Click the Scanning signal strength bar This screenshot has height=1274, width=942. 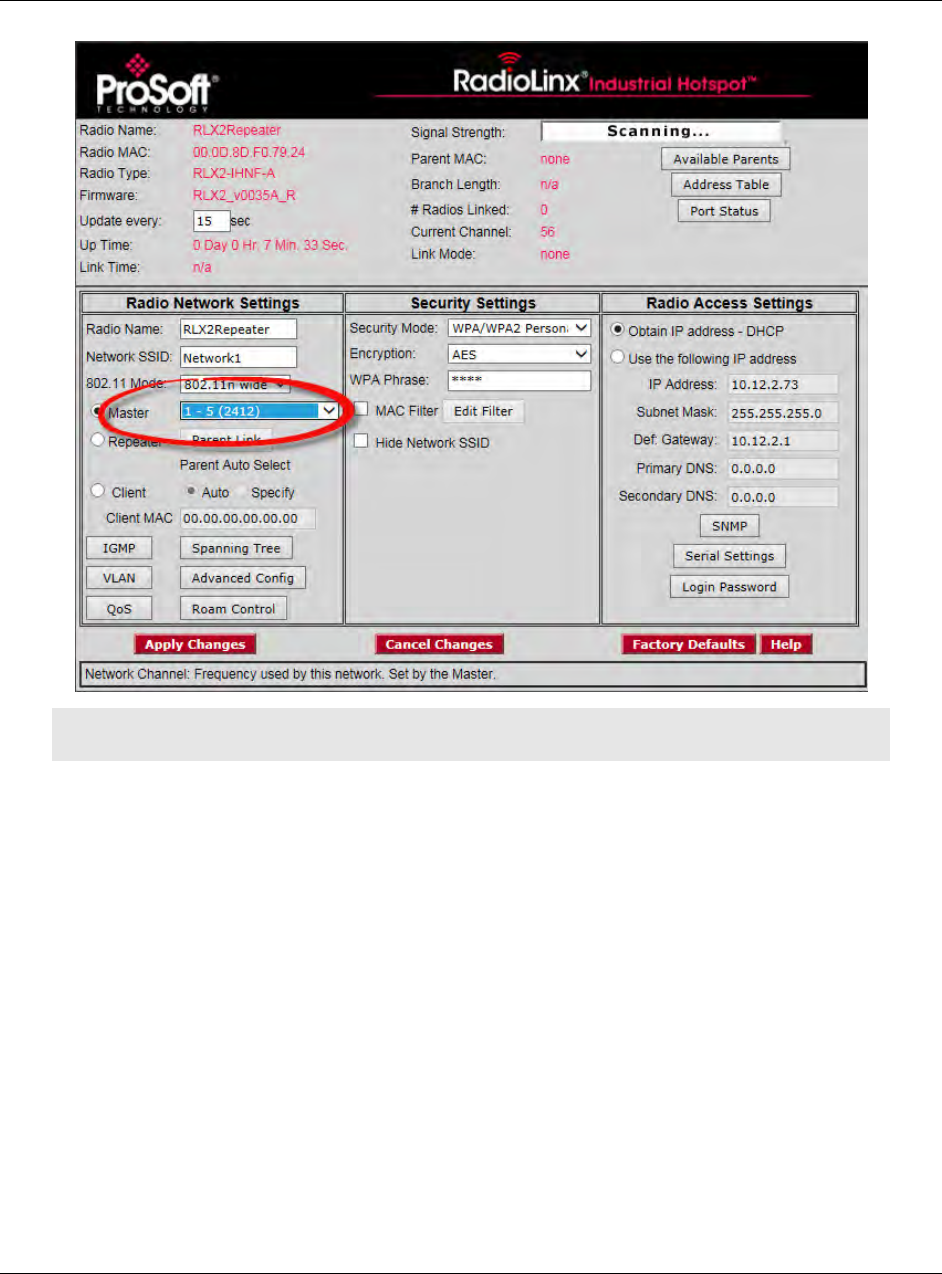tap(661, 132)
